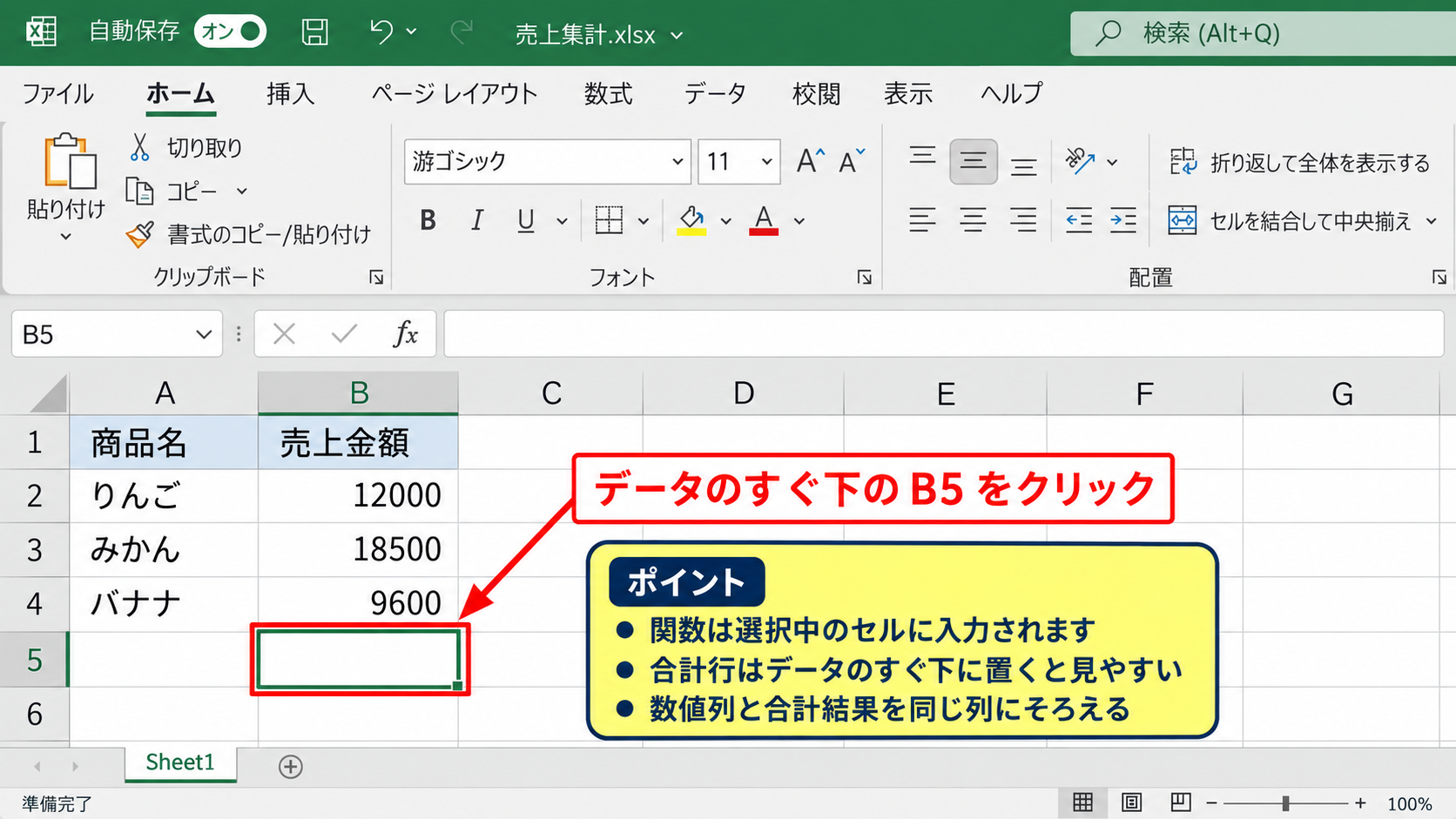Switch to the 数式 tab

[x=608, y=93]
